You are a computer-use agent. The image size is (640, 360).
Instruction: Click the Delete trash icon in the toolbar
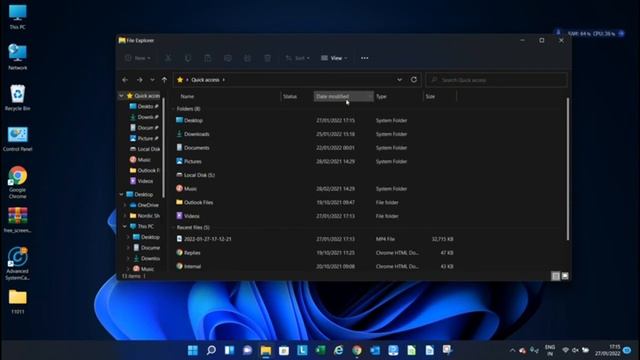(267, 58)
